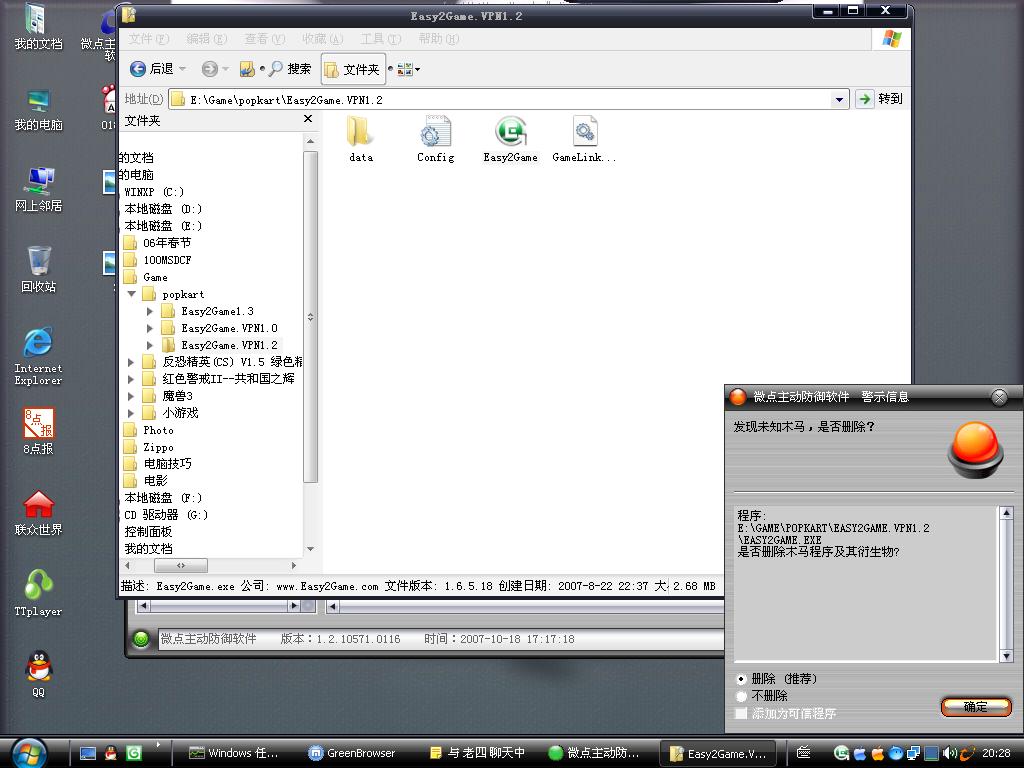Select 删除 (推荐) radio option
This screenshot has width=1024, height=768.
[741, 679]
